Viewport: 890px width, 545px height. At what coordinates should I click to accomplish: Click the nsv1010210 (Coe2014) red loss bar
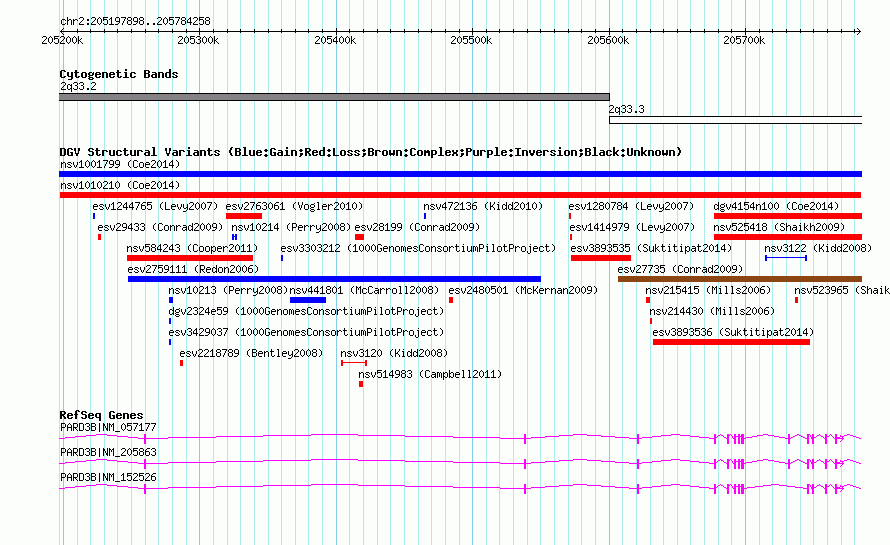pyautogui.click(x=460, y=195)
